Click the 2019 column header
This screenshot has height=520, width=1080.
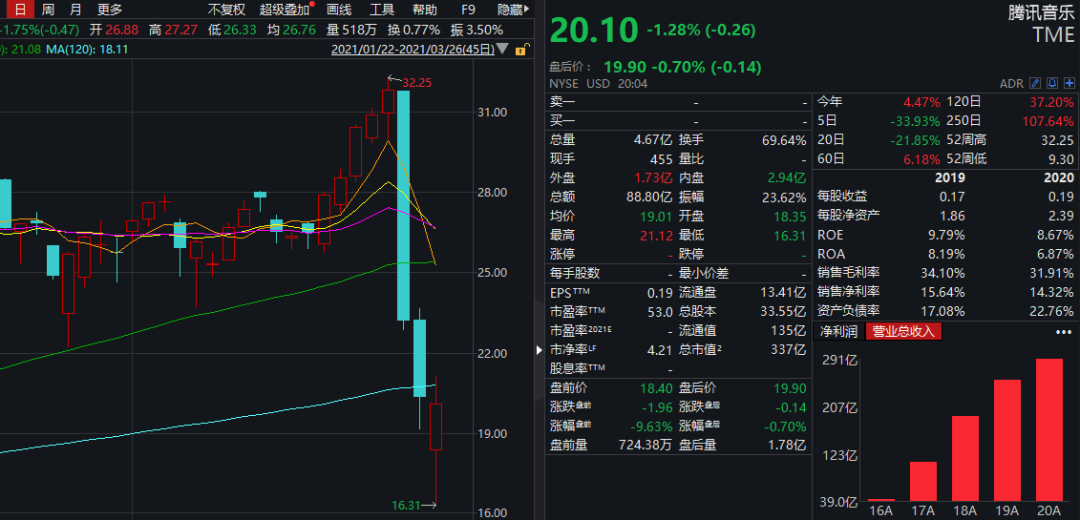pos(950,178)
